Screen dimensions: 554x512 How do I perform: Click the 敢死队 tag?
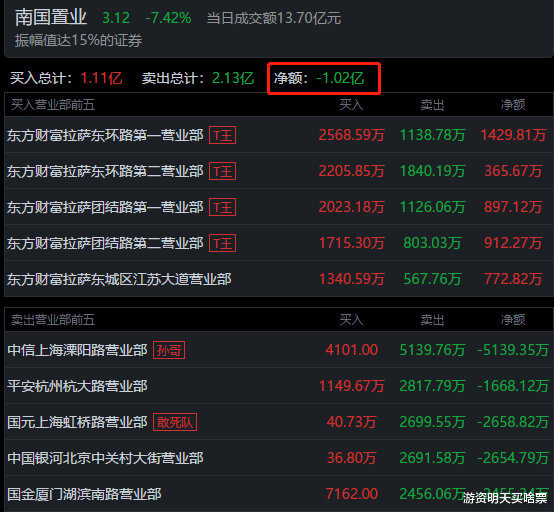tap(175, 422)
